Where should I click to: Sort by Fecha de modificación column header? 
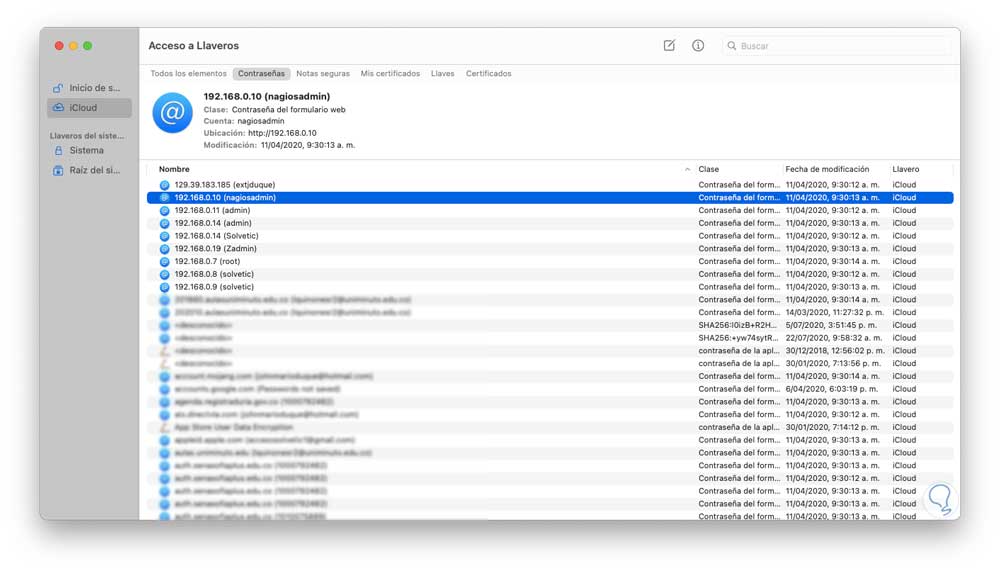tap(827, 169)
